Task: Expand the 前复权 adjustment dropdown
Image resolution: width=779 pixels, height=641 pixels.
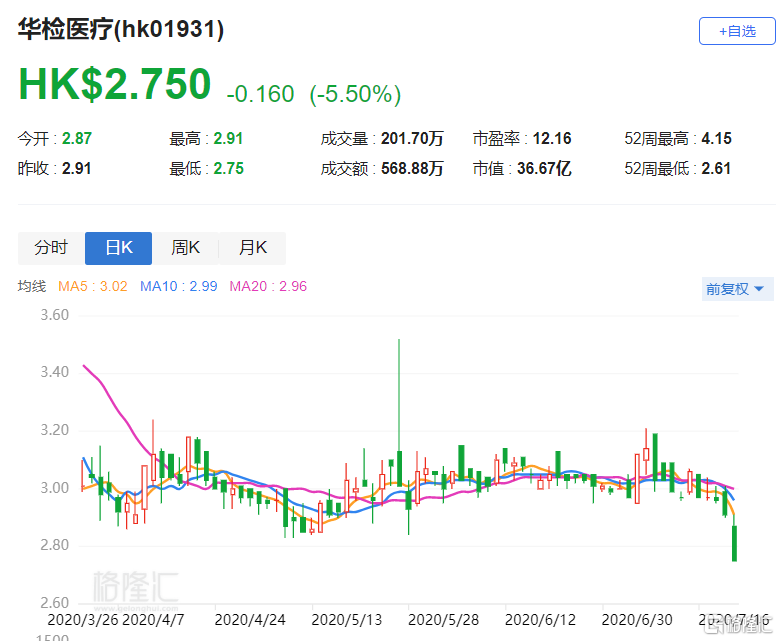Action: [x=735, y=289]
